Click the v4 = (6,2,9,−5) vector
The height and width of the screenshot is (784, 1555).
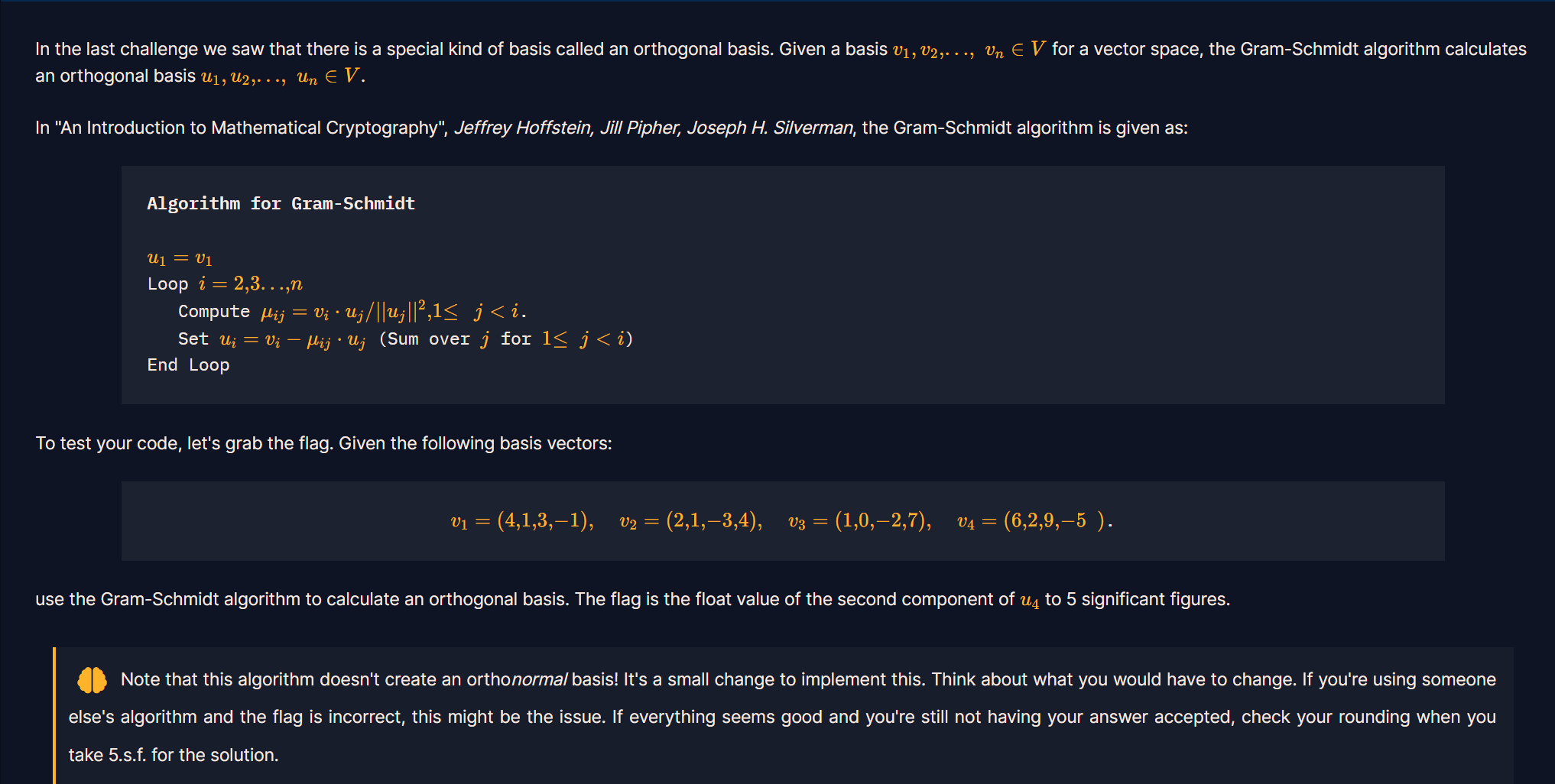1034,521
